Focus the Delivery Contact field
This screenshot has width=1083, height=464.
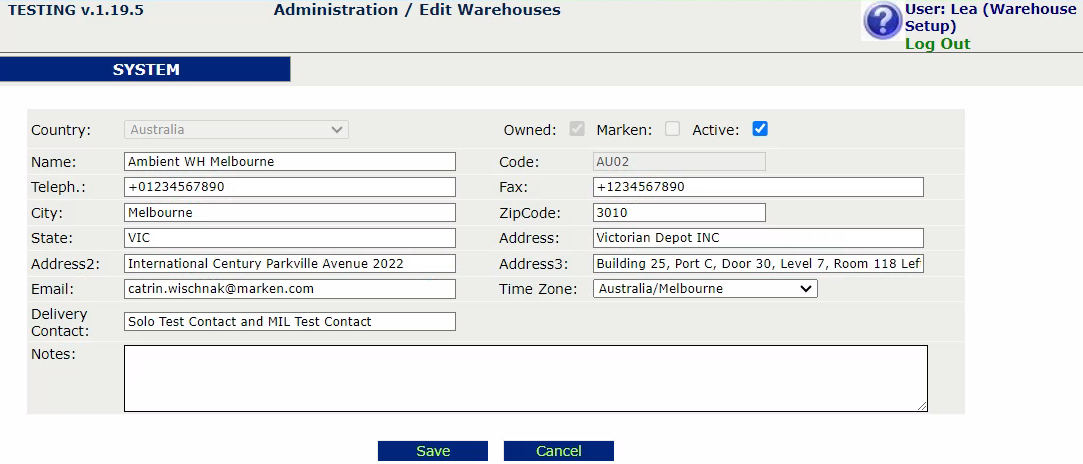290,322
